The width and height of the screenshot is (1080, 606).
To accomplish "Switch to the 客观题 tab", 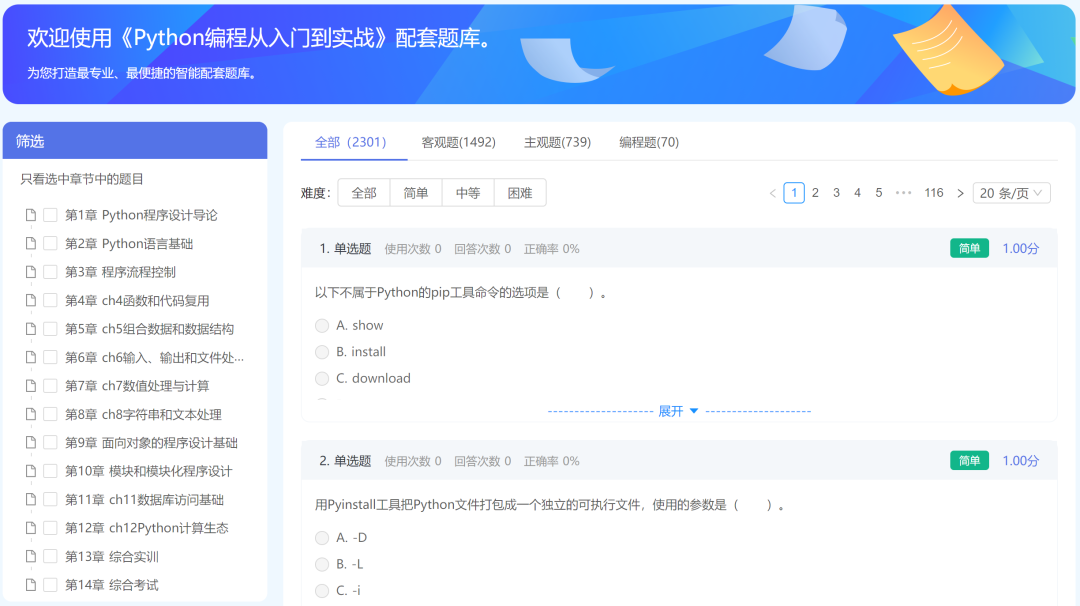I will pos(458,142).
